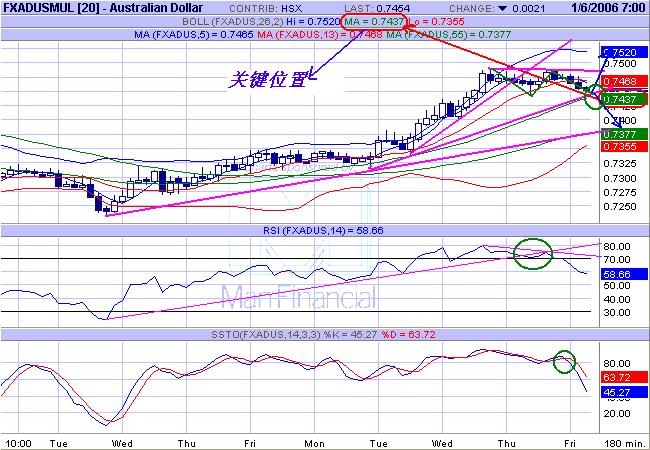Click the green 0.7437 price axis tag
650x450 pixels.
pyautogui.click(x=624, y=99)
